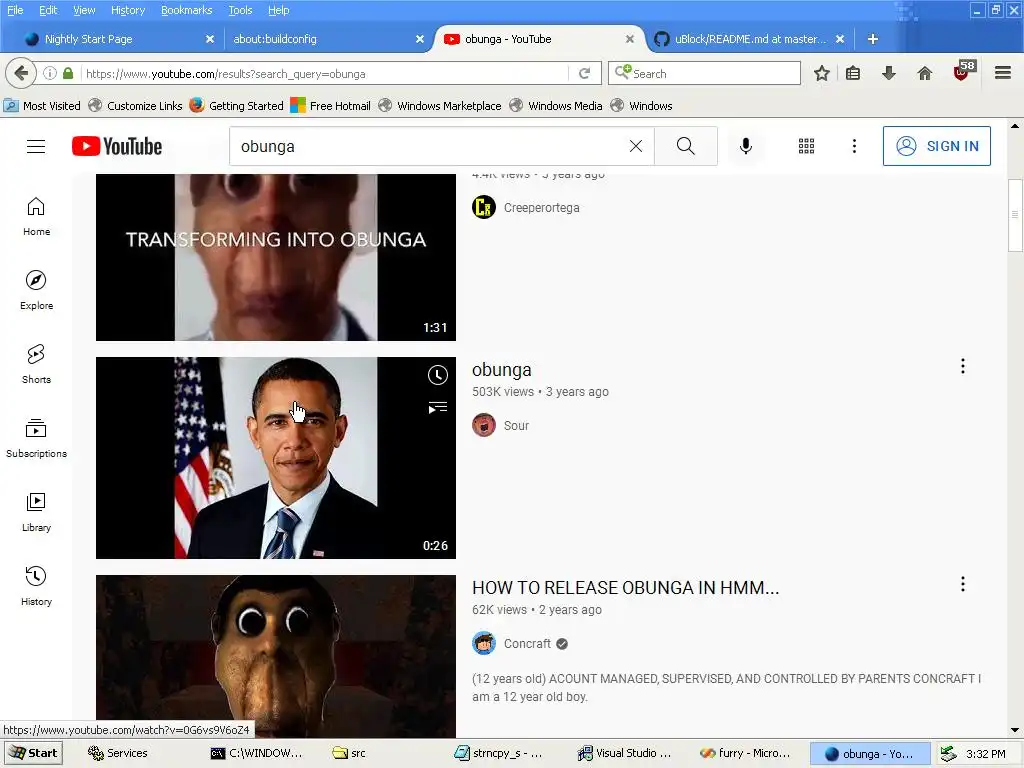
Task: Switch to the uBlock README.md tab
Action: 750,39
